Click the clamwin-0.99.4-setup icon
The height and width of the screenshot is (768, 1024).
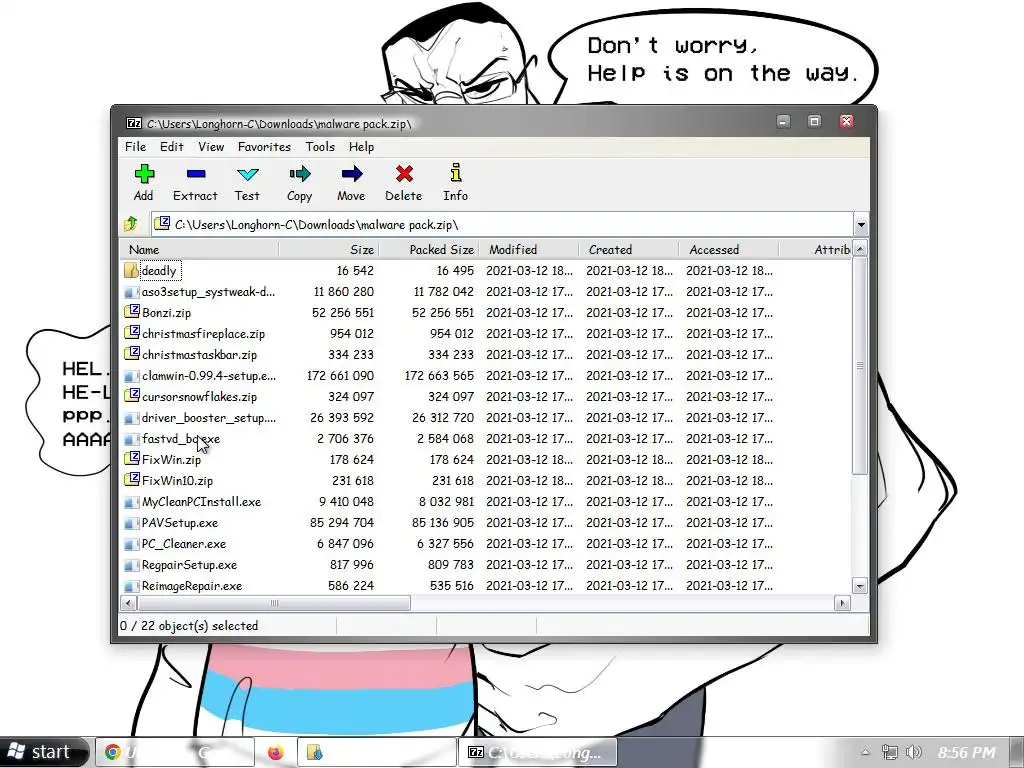coord(132,376)
